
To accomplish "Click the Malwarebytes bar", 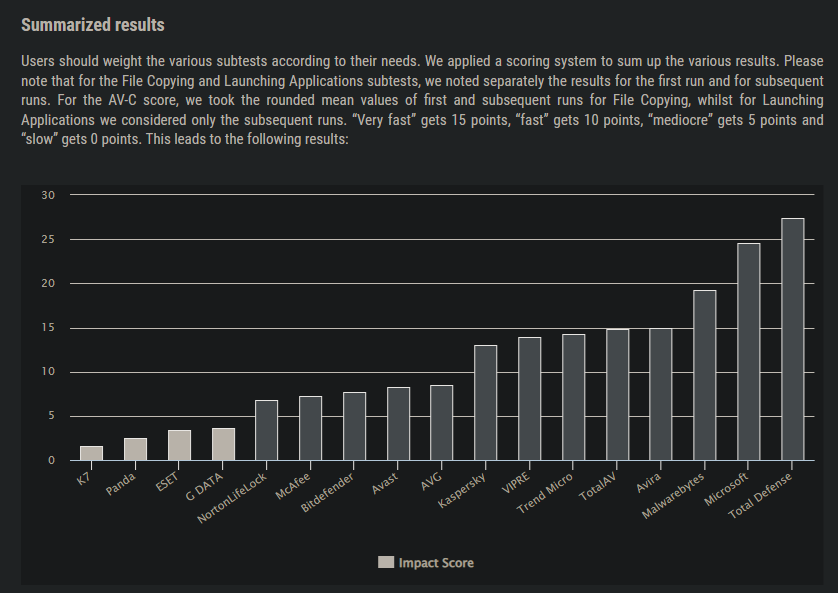I will tap(704, 375).
